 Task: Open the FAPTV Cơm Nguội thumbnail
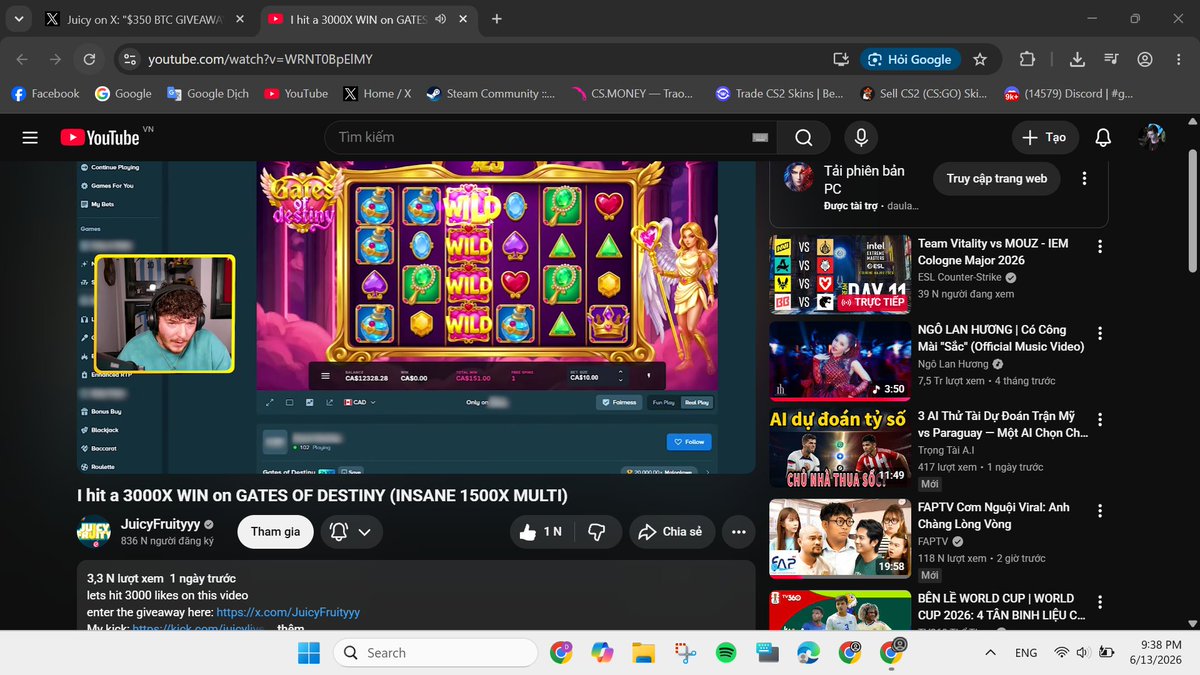click(x=840, y=539)
